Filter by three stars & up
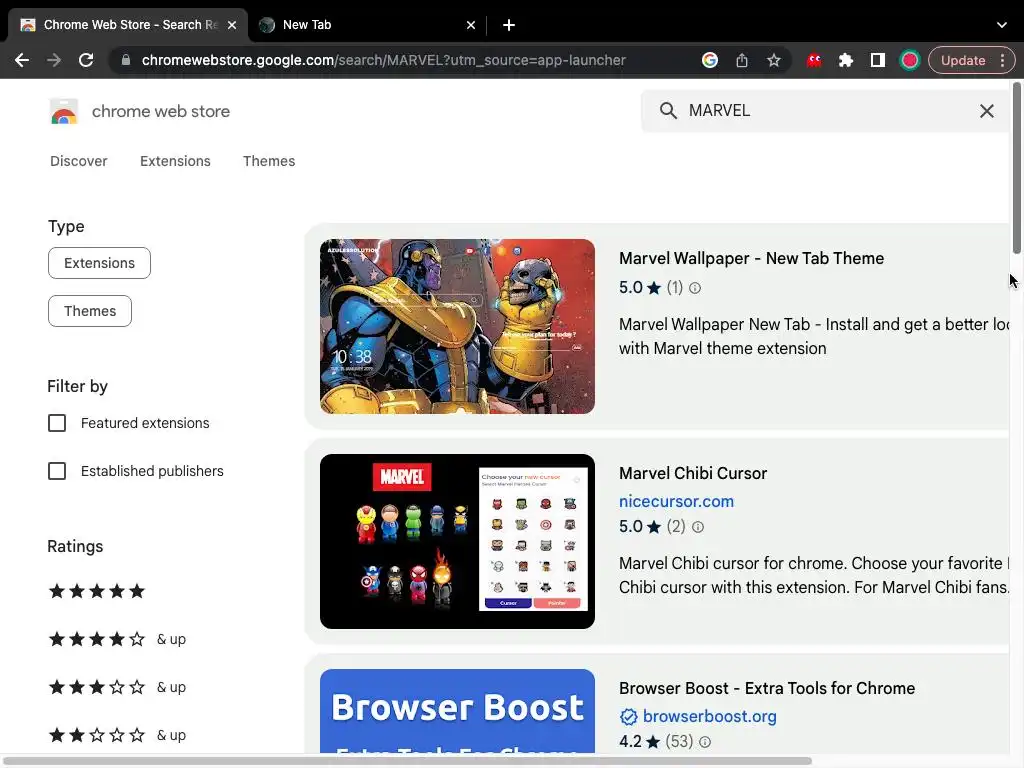 click(118, 687)
